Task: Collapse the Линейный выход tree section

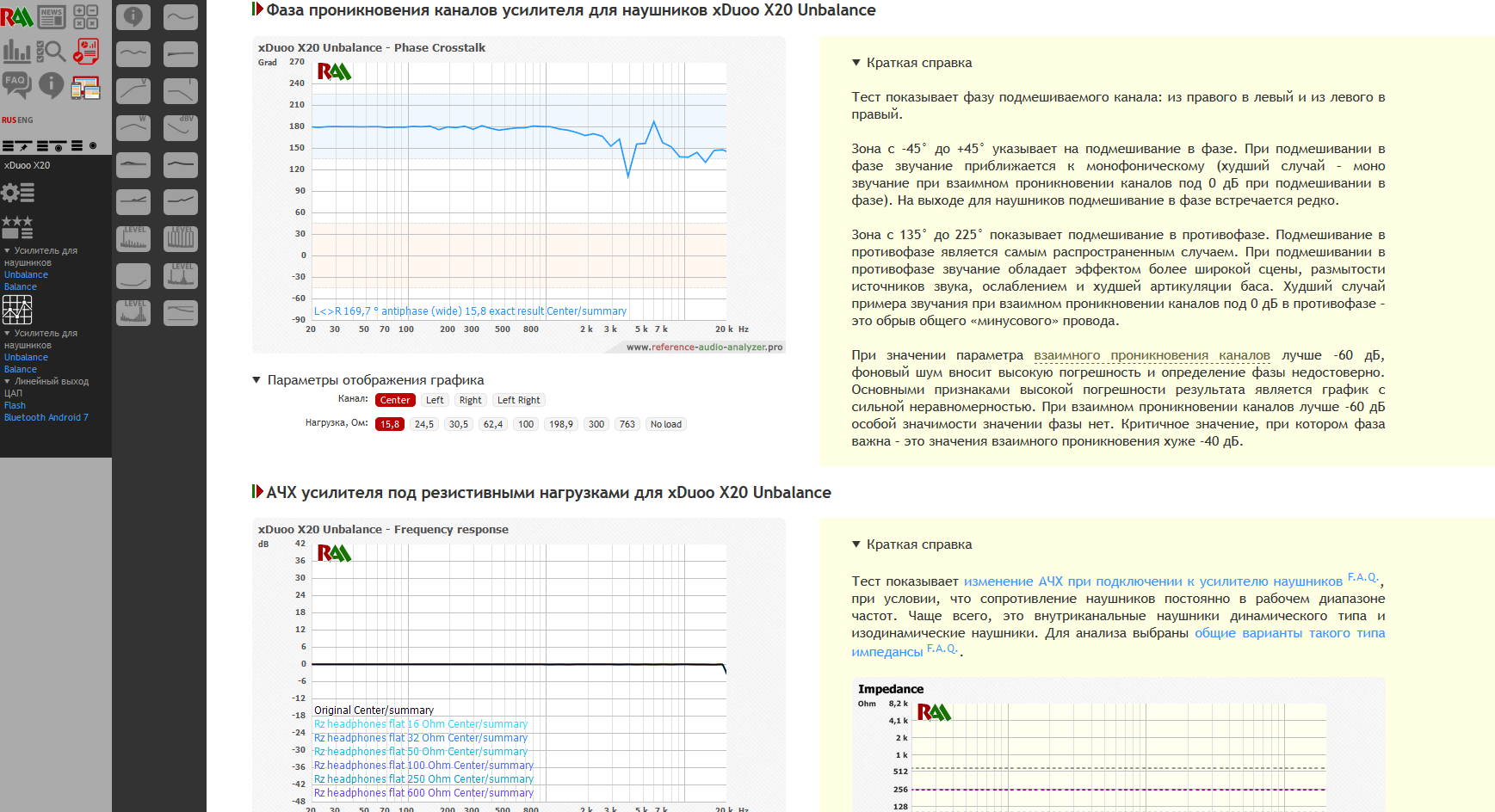Action: tap(8, 381)
